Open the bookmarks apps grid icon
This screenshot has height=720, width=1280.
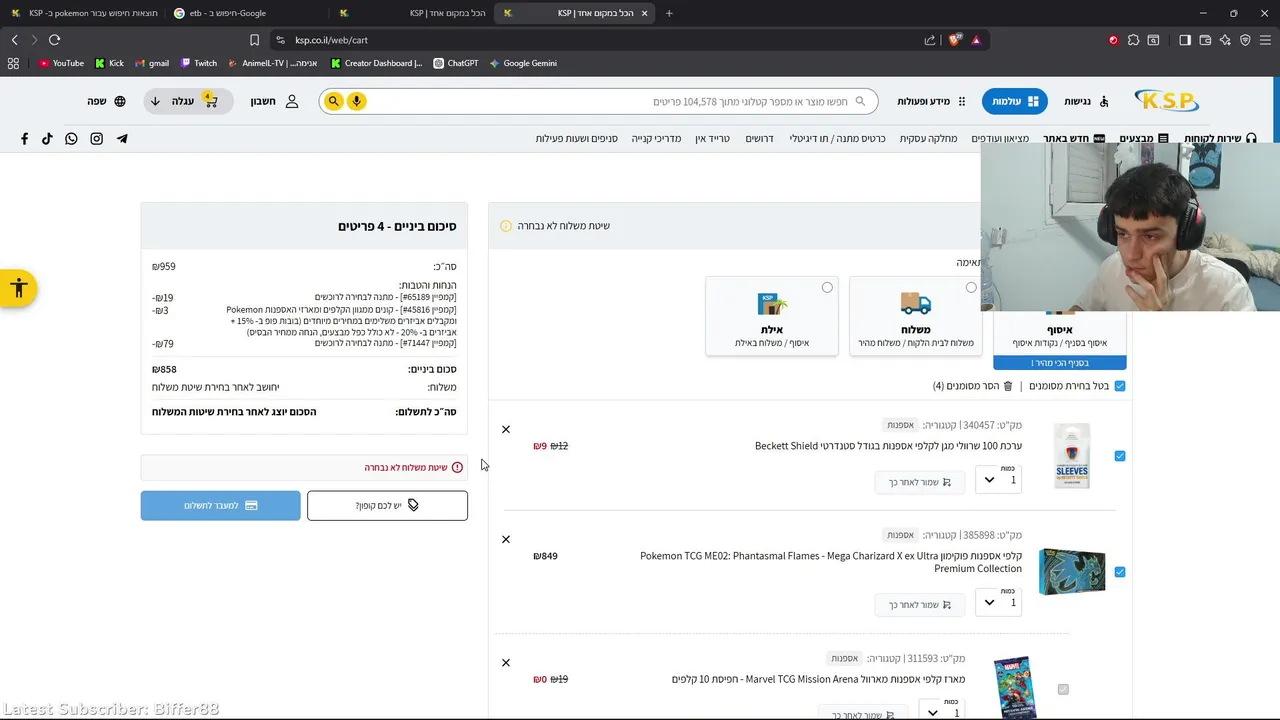pyautogui.click(x=13, y=63)
